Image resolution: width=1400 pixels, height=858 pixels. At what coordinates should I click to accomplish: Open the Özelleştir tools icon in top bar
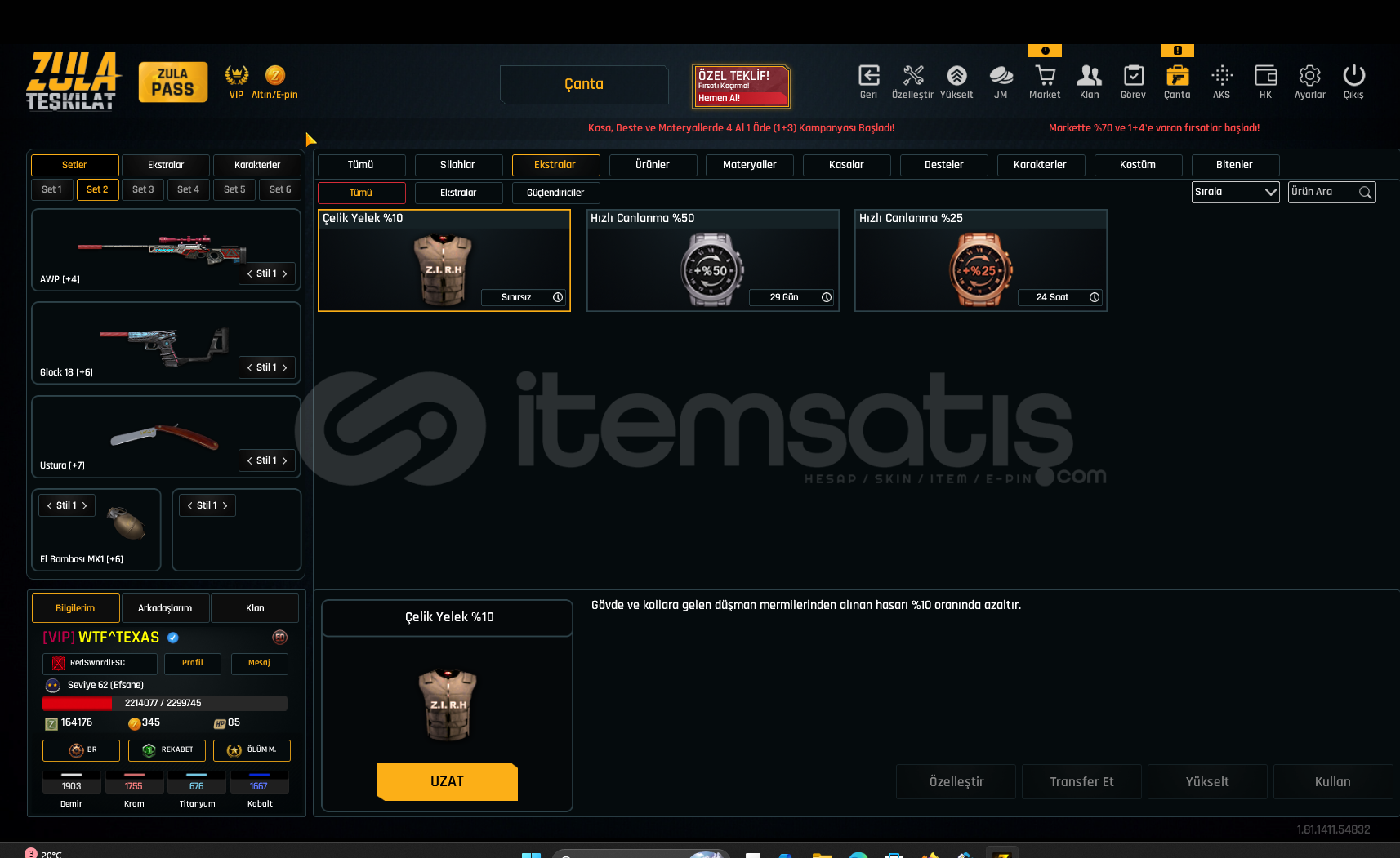tap(913, 76)
